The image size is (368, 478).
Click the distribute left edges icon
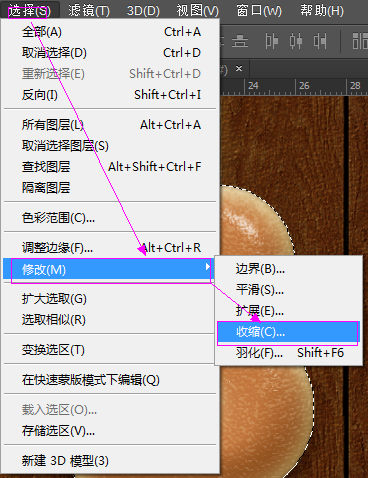click(x=272, y=41)
